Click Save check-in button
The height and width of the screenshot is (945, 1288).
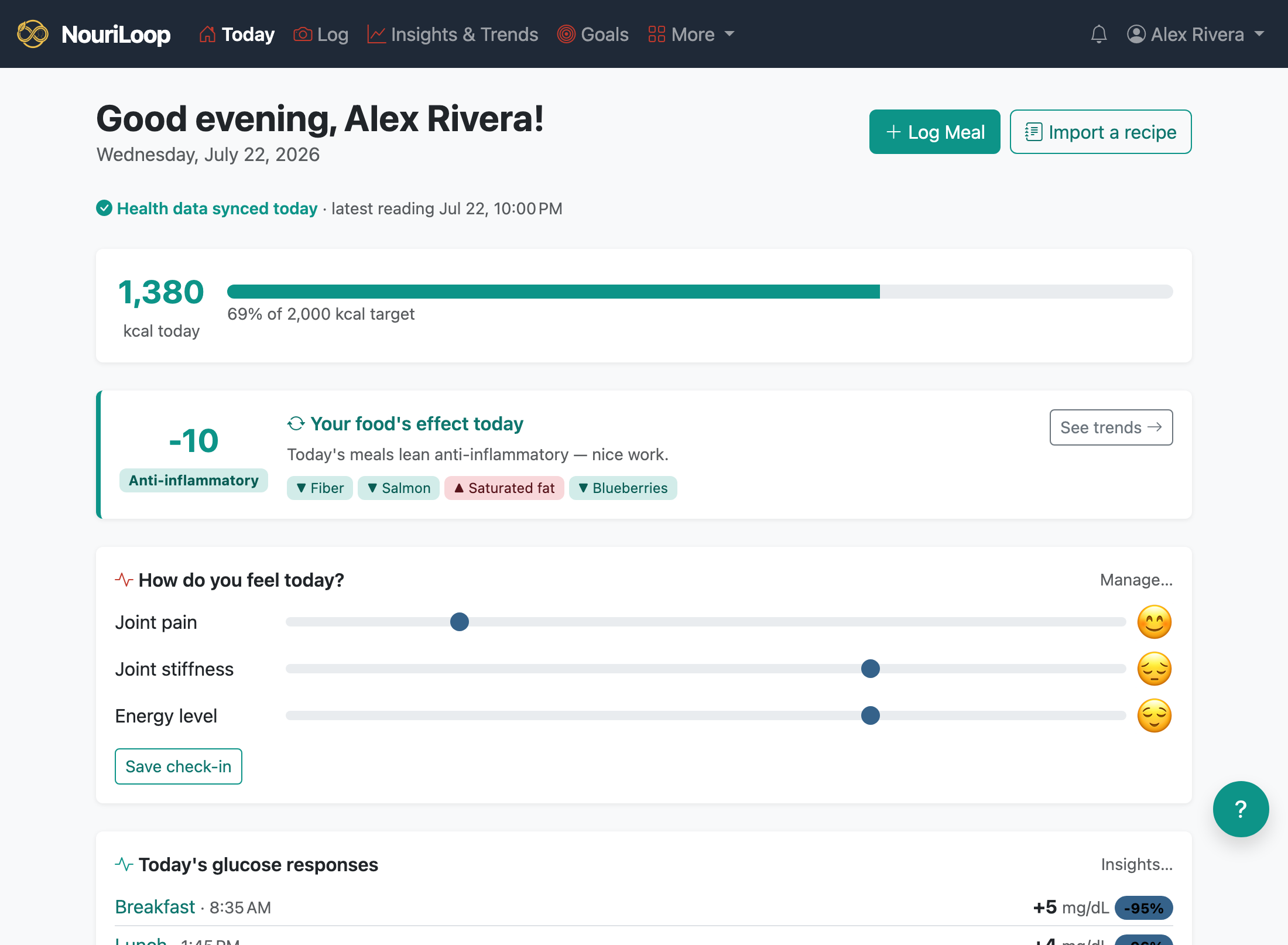point(179,766)
